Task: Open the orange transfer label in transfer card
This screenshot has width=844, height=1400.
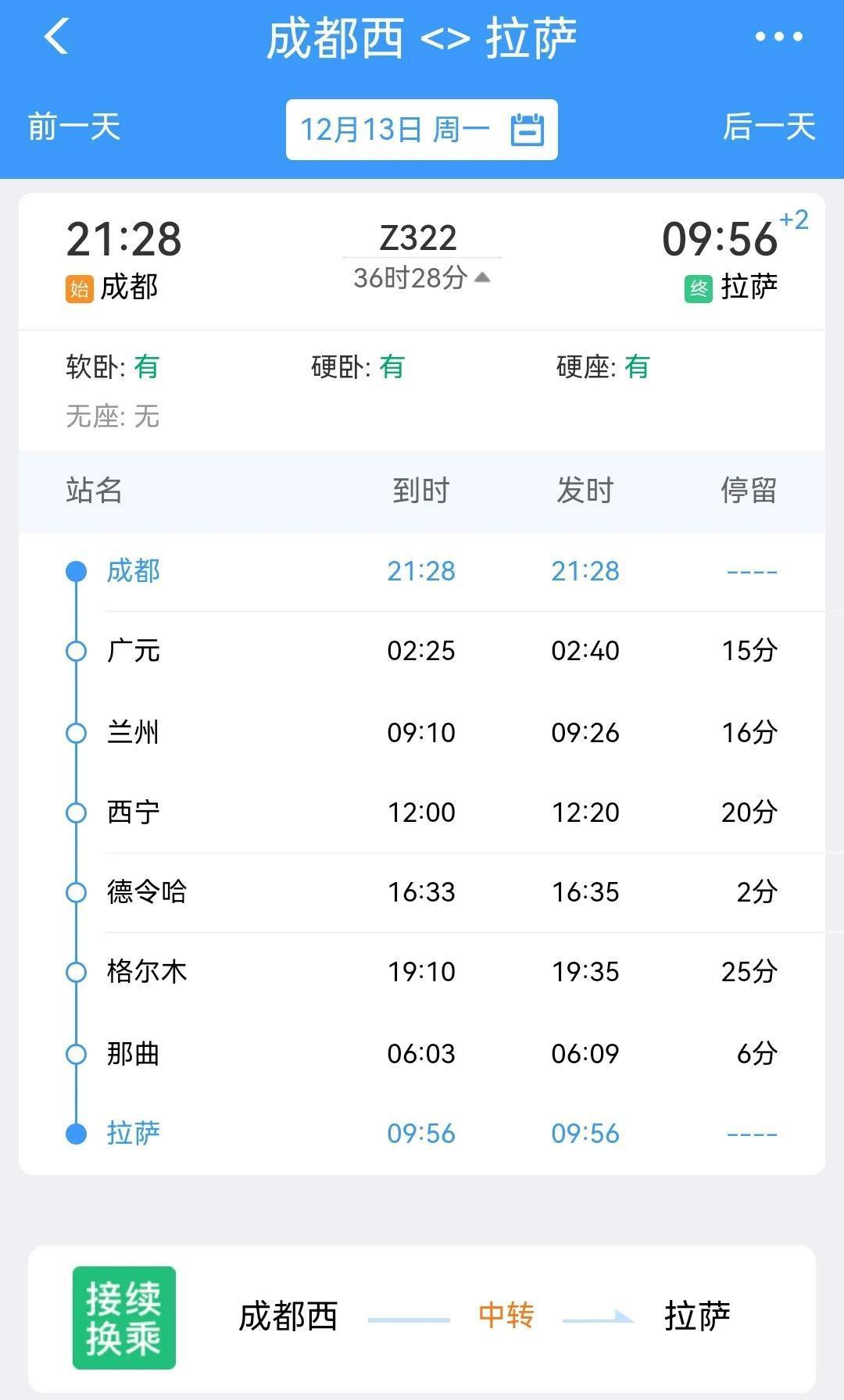Action: tap(506, 1316)
